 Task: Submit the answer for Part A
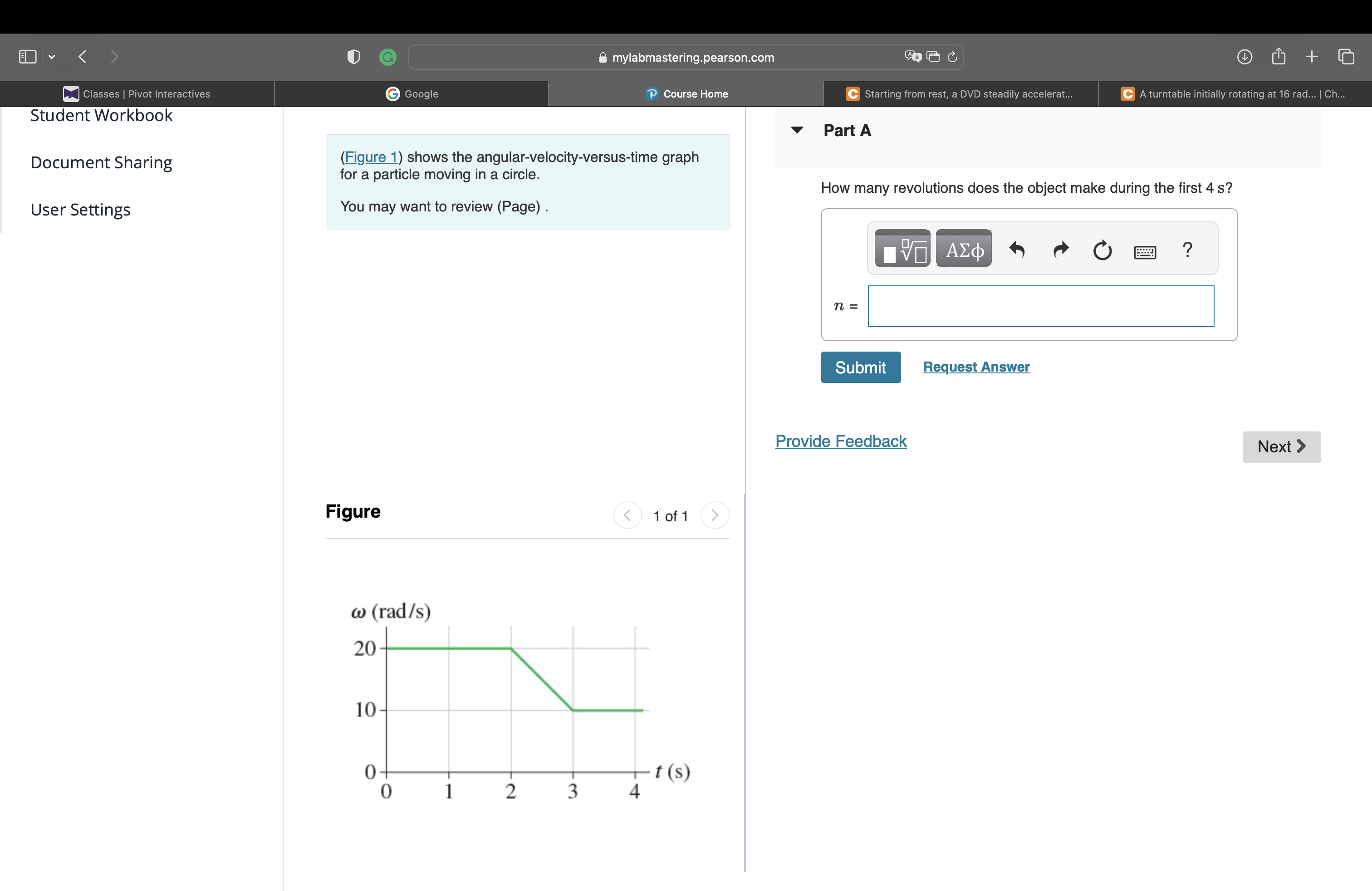[859, 367]
